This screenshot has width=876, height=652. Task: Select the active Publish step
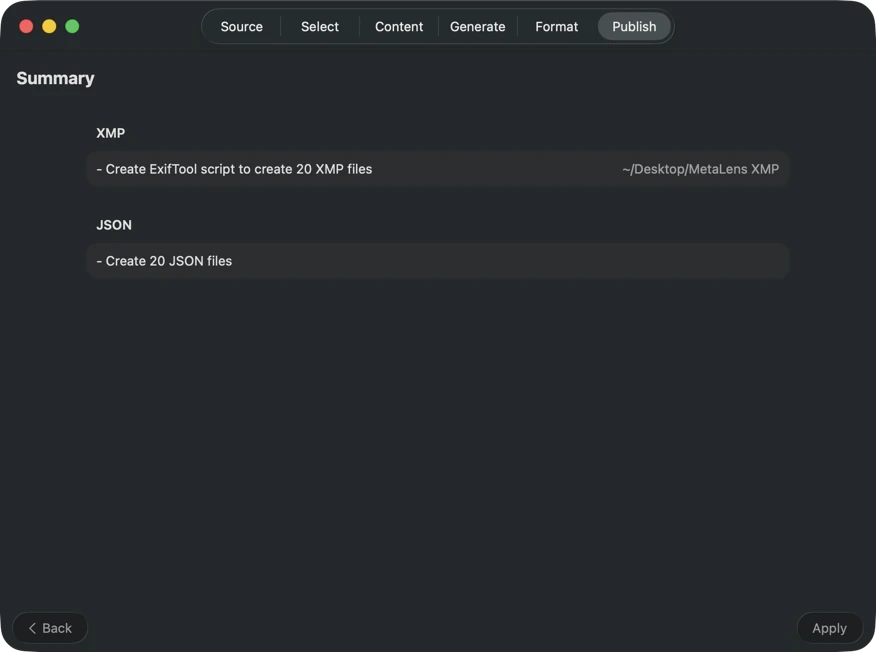coord(634,26)
